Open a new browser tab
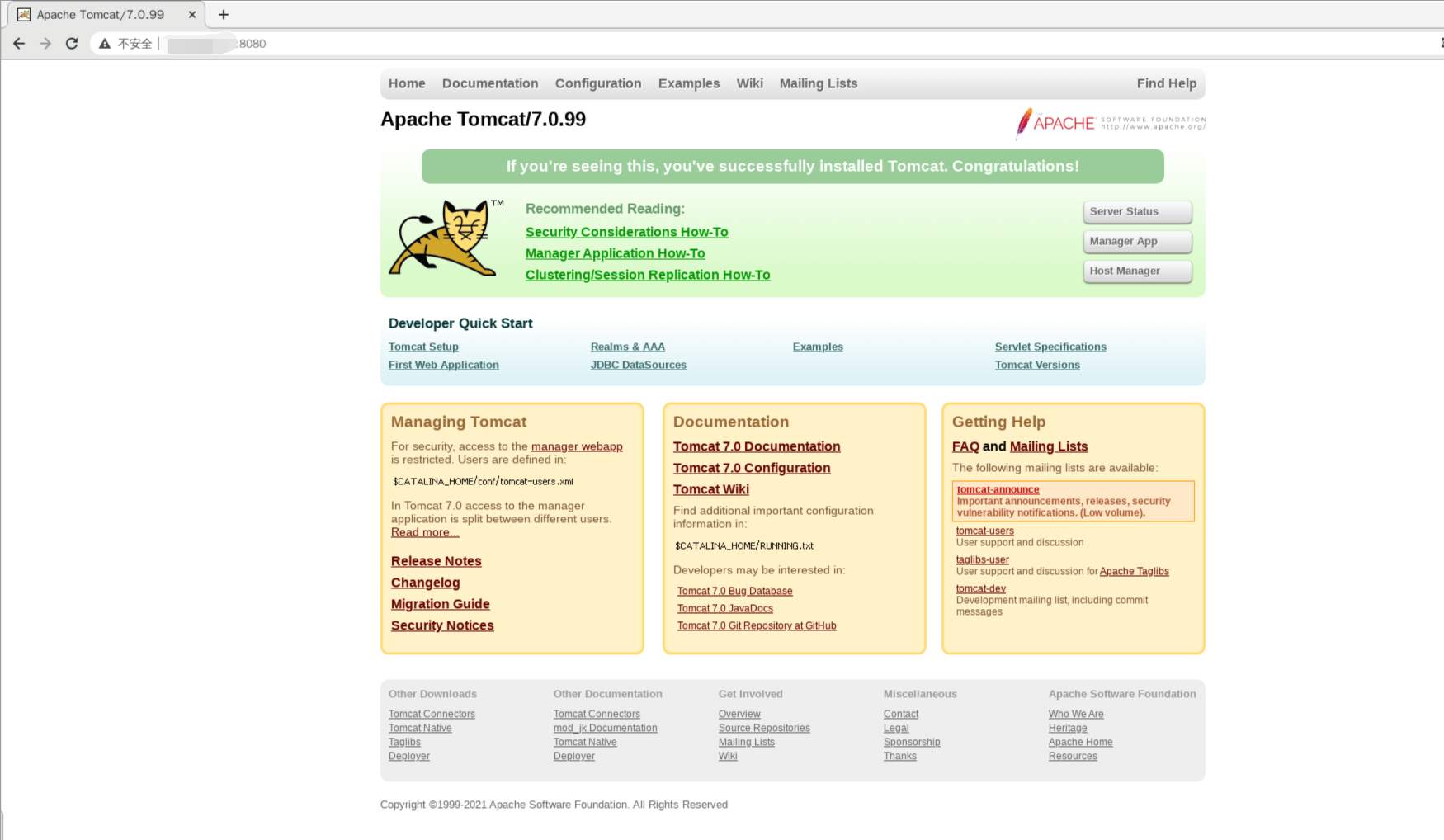This screenshot has width=1444, height=840. coord(223,14)
